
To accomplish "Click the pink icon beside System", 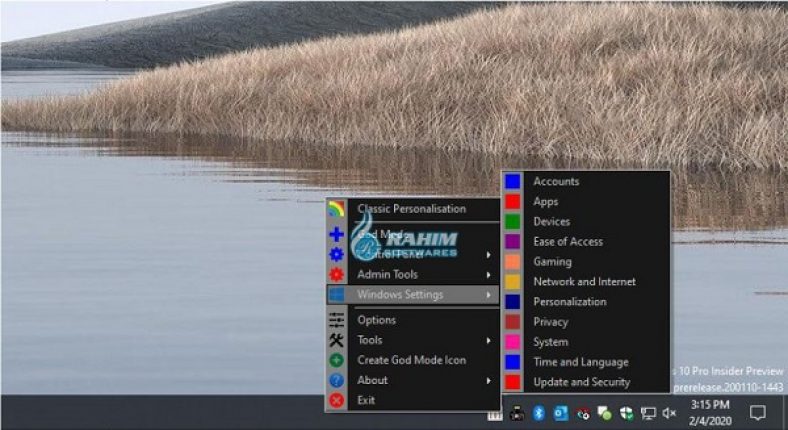I will pyautogui.click(x=513, y=342).
